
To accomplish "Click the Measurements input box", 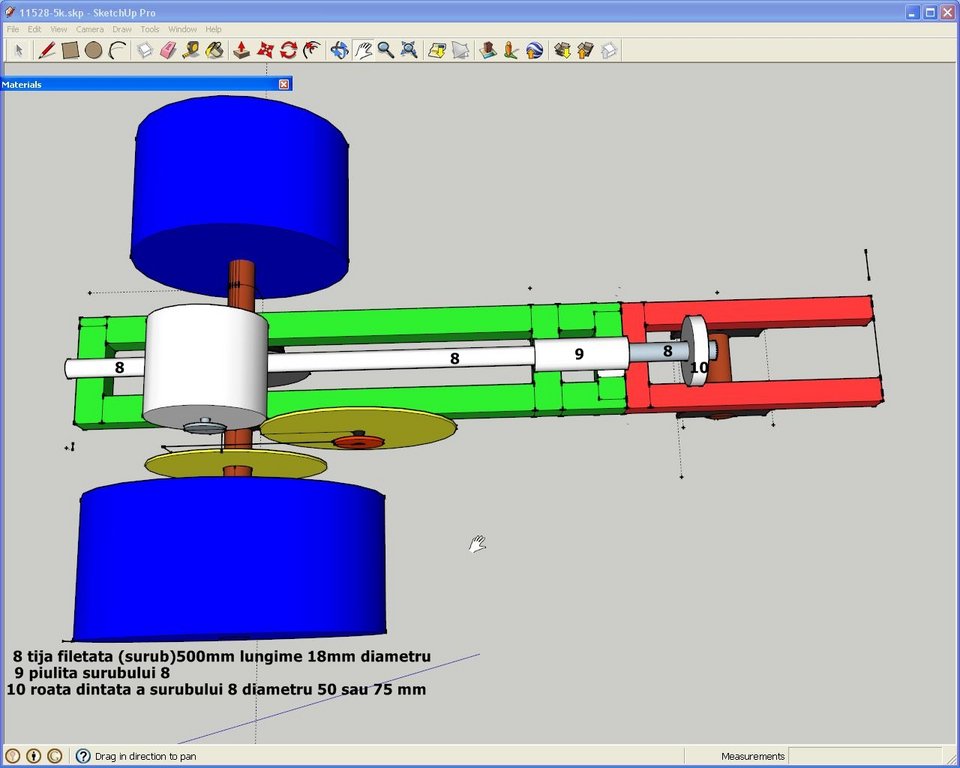I will point(864,756).
